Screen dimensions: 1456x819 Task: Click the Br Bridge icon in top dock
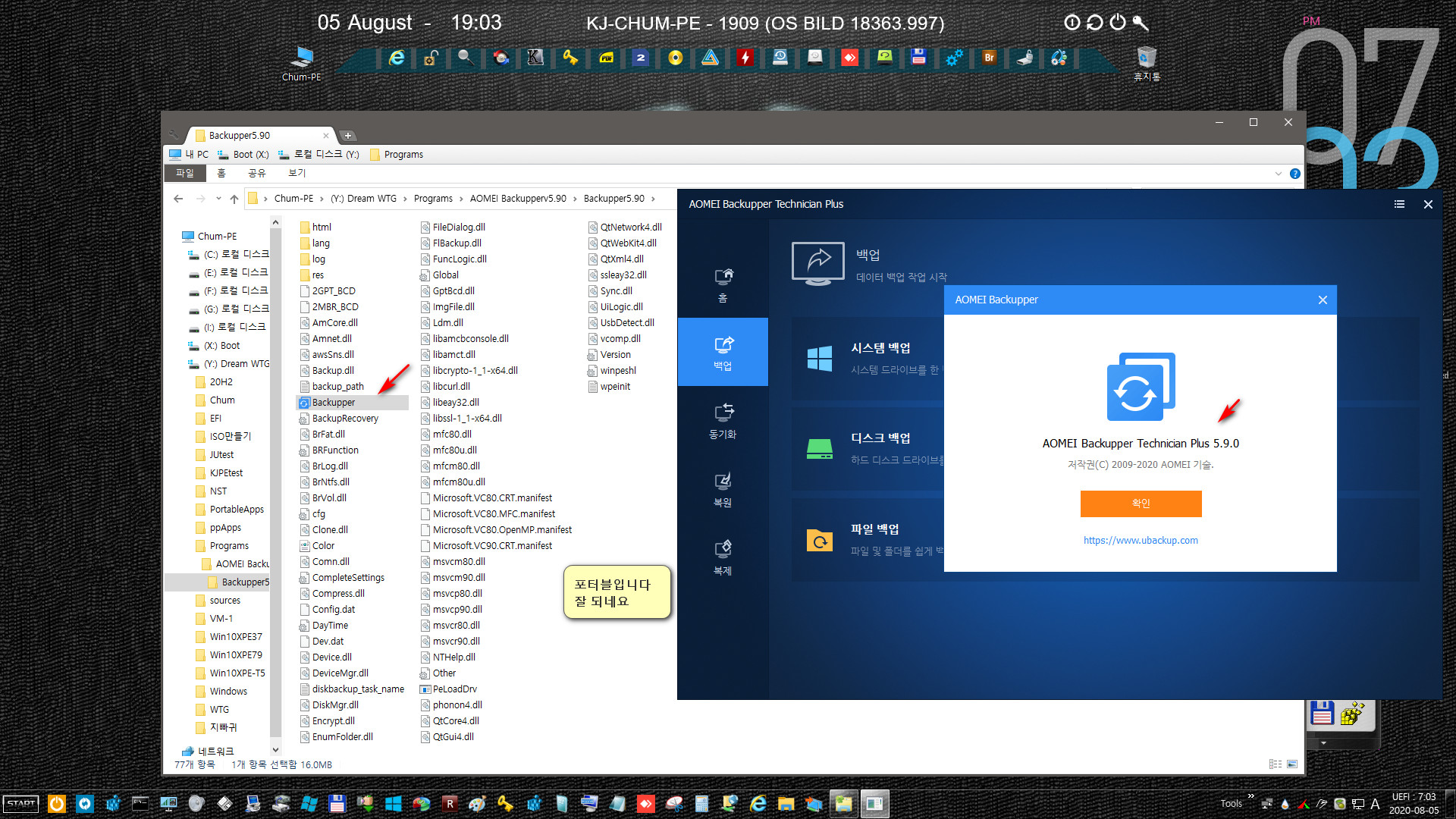click(x=989, y=58)
